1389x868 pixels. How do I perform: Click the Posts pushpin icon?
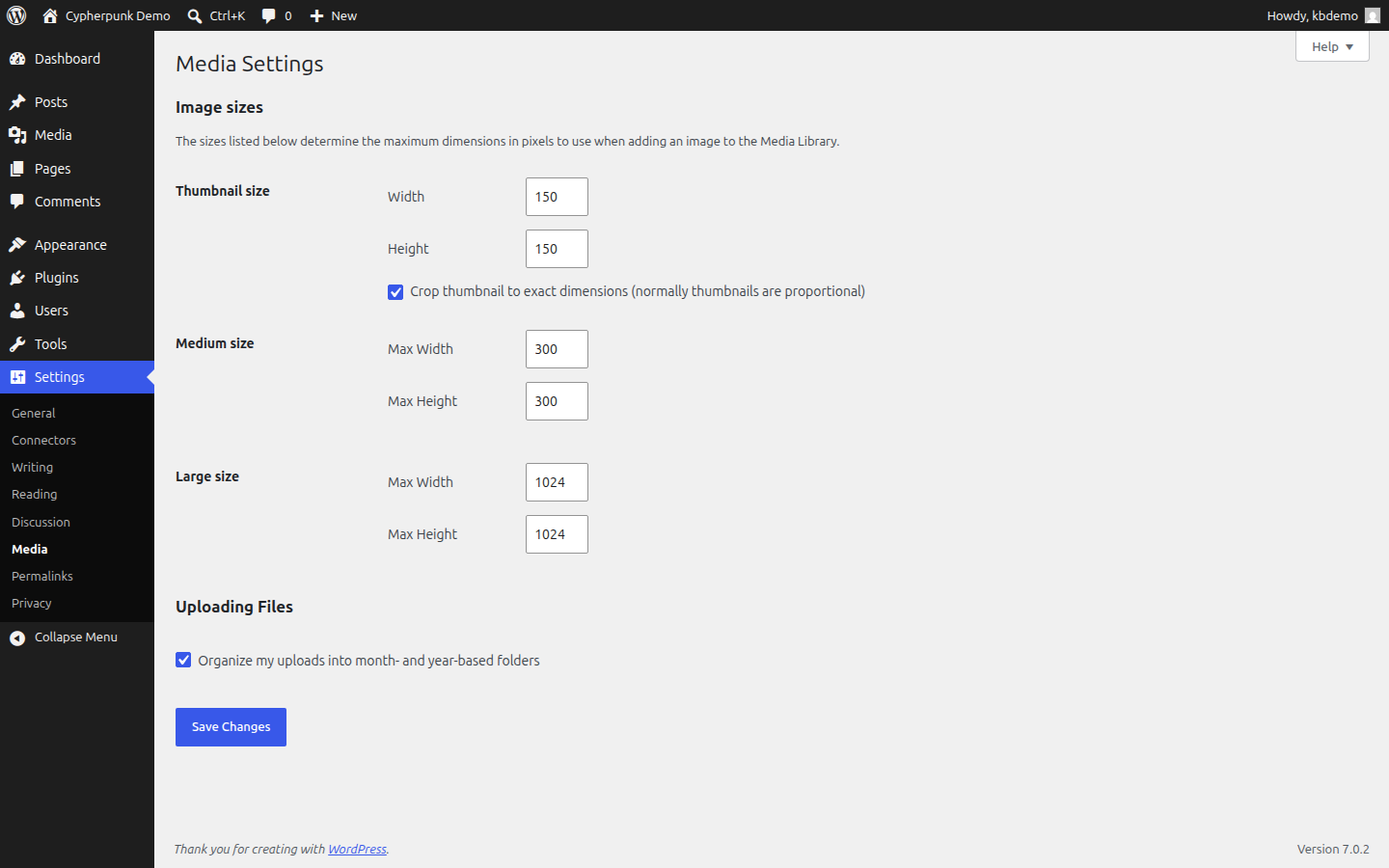17,102
